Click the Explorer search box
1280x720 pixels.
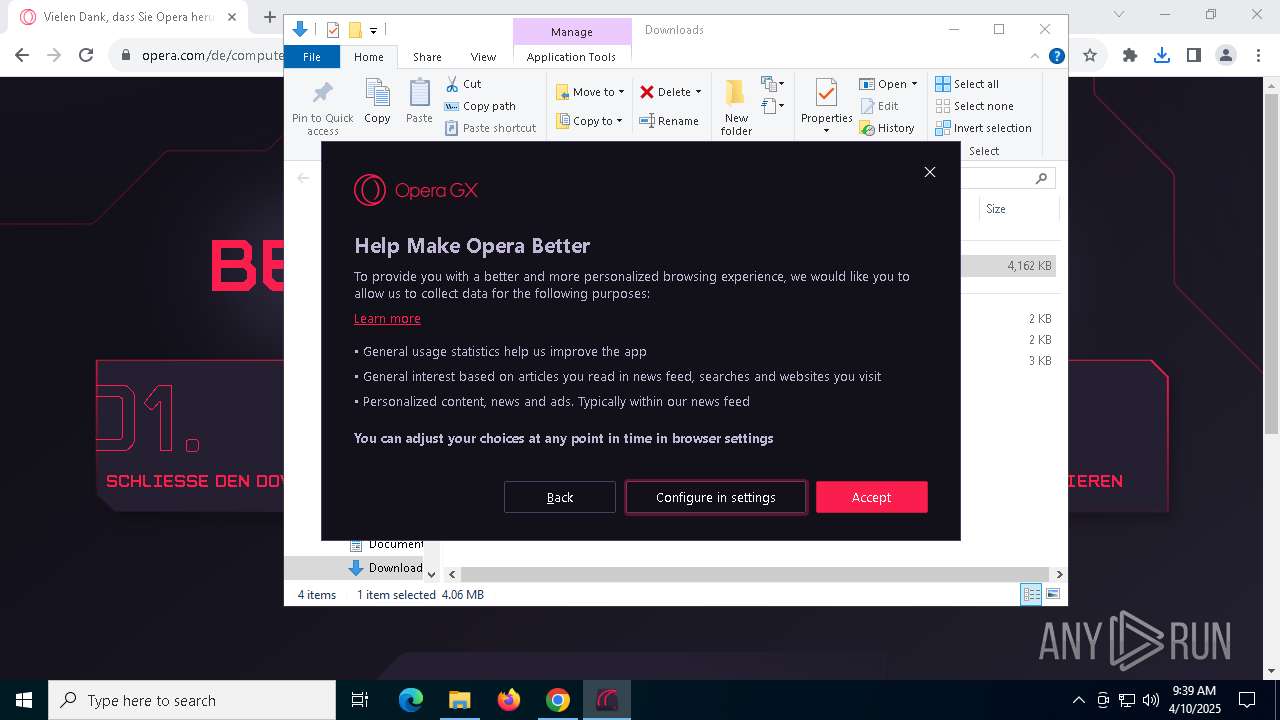pos(1007,178)
